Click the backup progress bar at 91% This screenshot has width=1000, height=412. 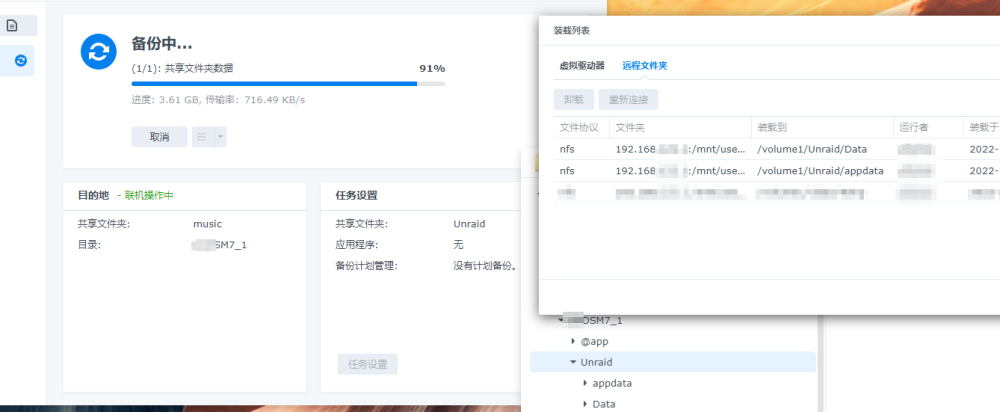[x=288, y=84]
